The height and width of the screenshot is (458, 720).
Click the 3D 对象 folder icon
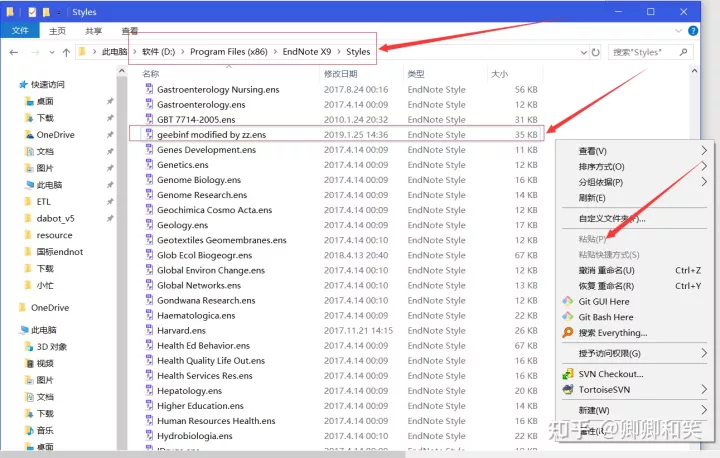(29, 347)
